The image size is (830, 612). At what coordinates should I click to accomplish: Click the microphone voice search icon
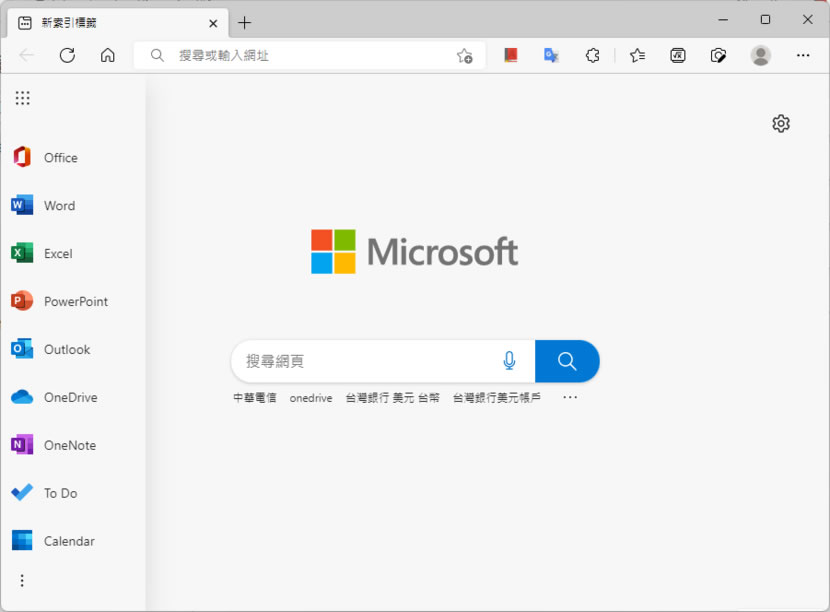pos(509,361)
